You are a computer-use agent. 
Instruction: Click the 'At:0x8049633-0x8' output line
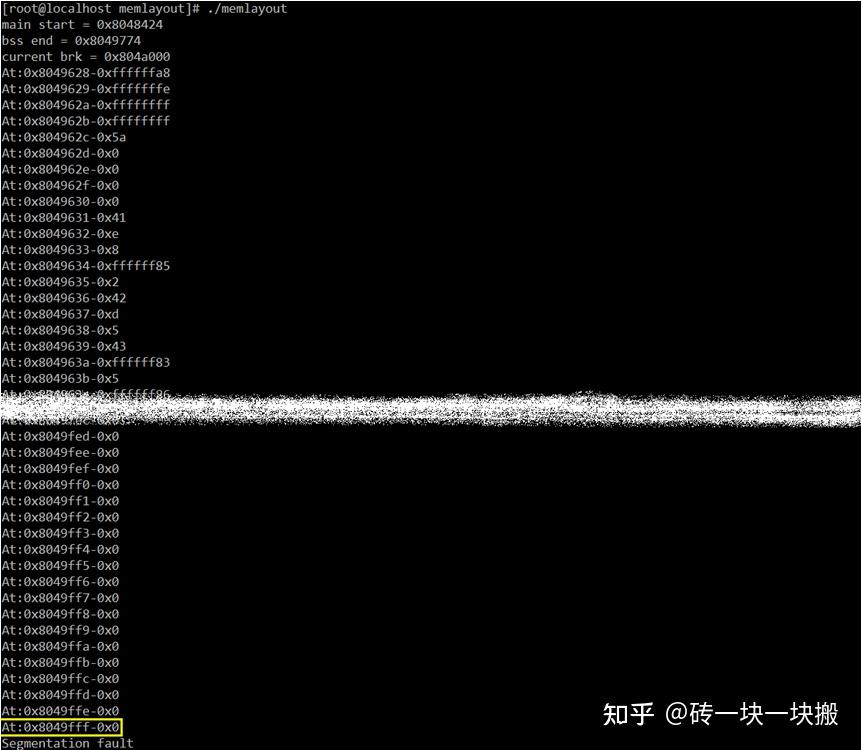click(60, 250)
